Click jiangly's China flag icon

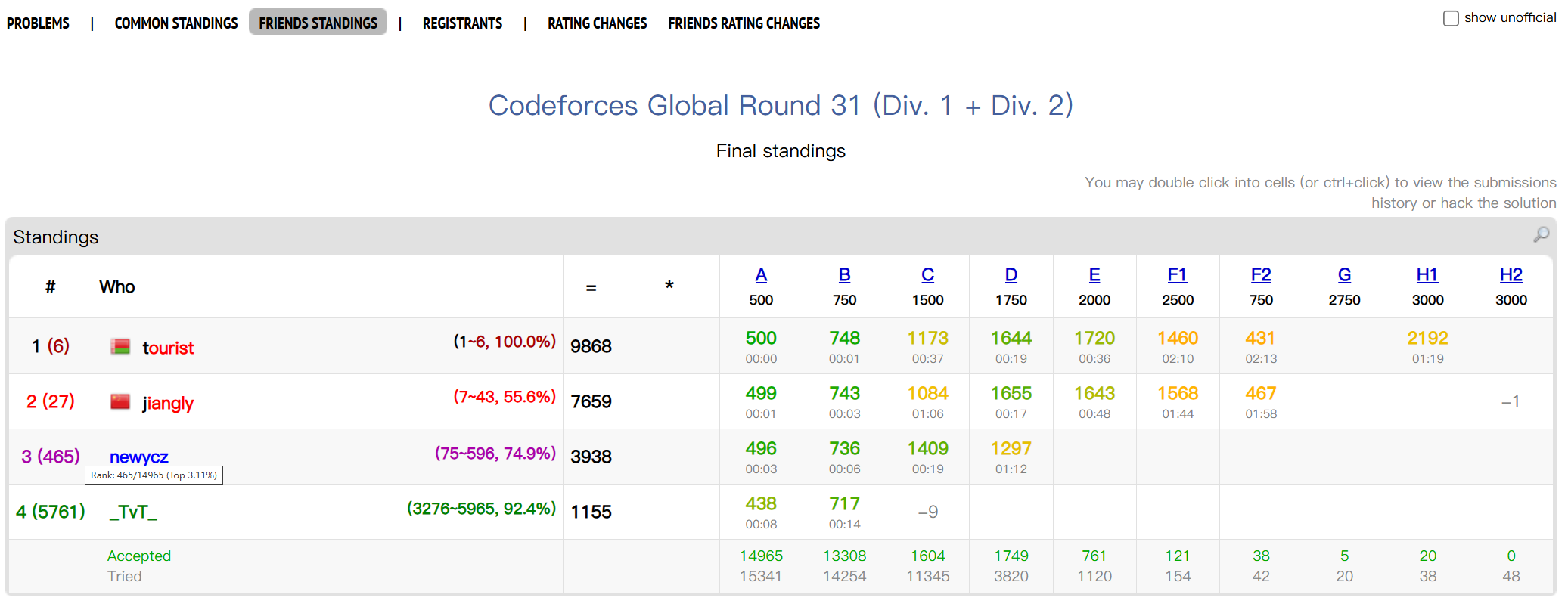click(120, 401)
